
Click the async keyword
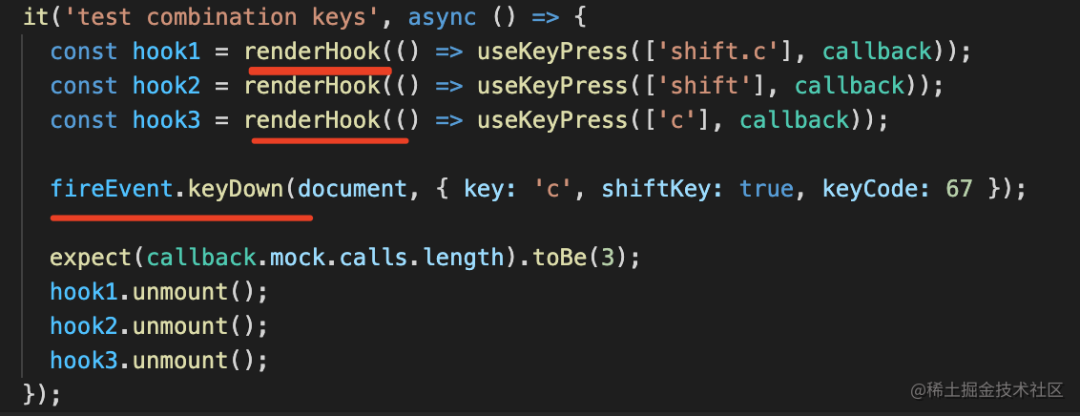[x=442, y=17]
